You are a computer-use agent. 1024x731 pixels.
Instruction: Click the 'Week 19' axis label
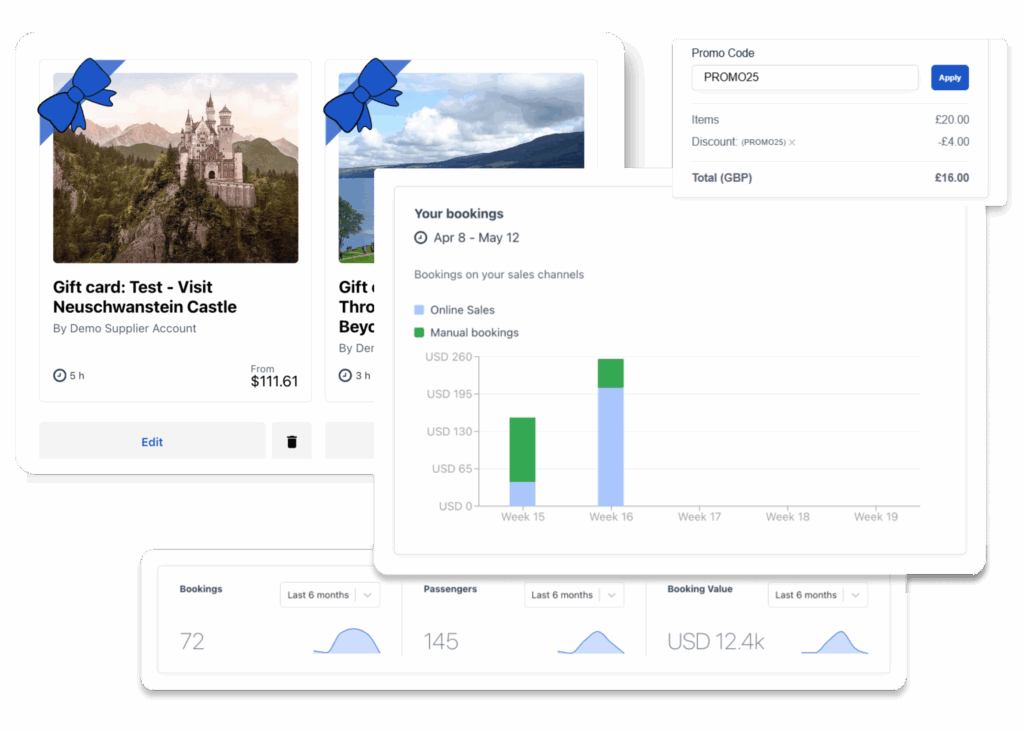[876, 517]
